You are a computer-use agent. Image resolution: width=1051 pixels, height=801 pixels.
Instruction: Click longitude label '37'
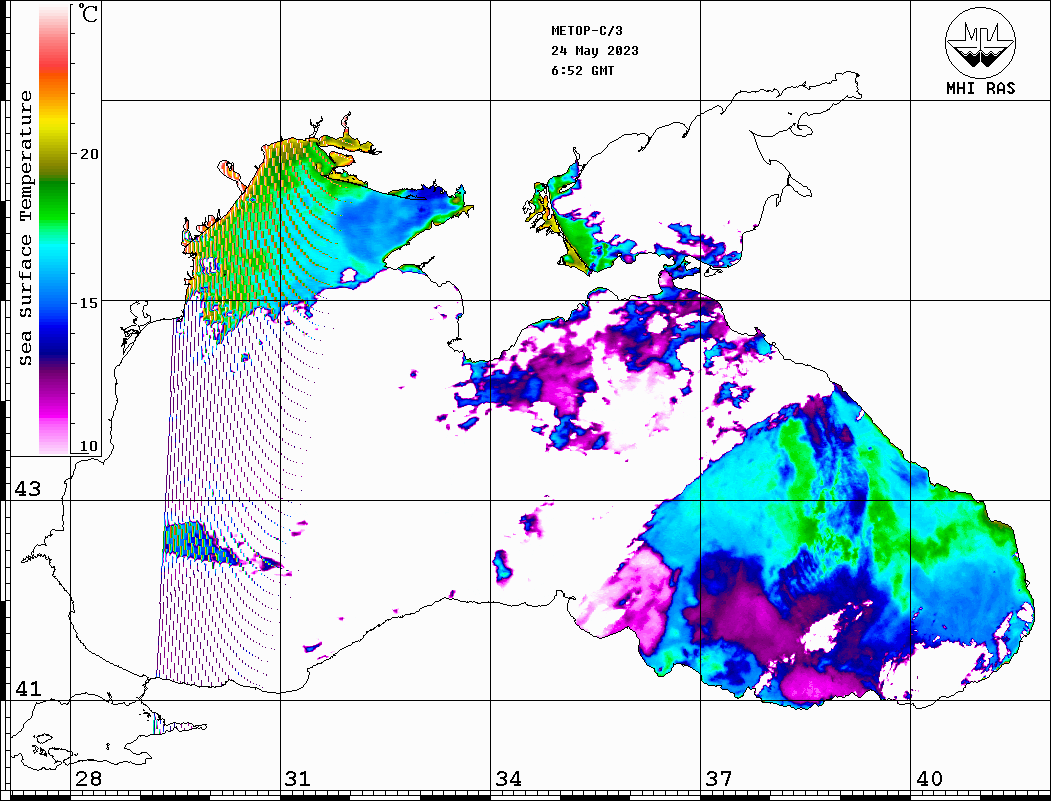(719, 779)
